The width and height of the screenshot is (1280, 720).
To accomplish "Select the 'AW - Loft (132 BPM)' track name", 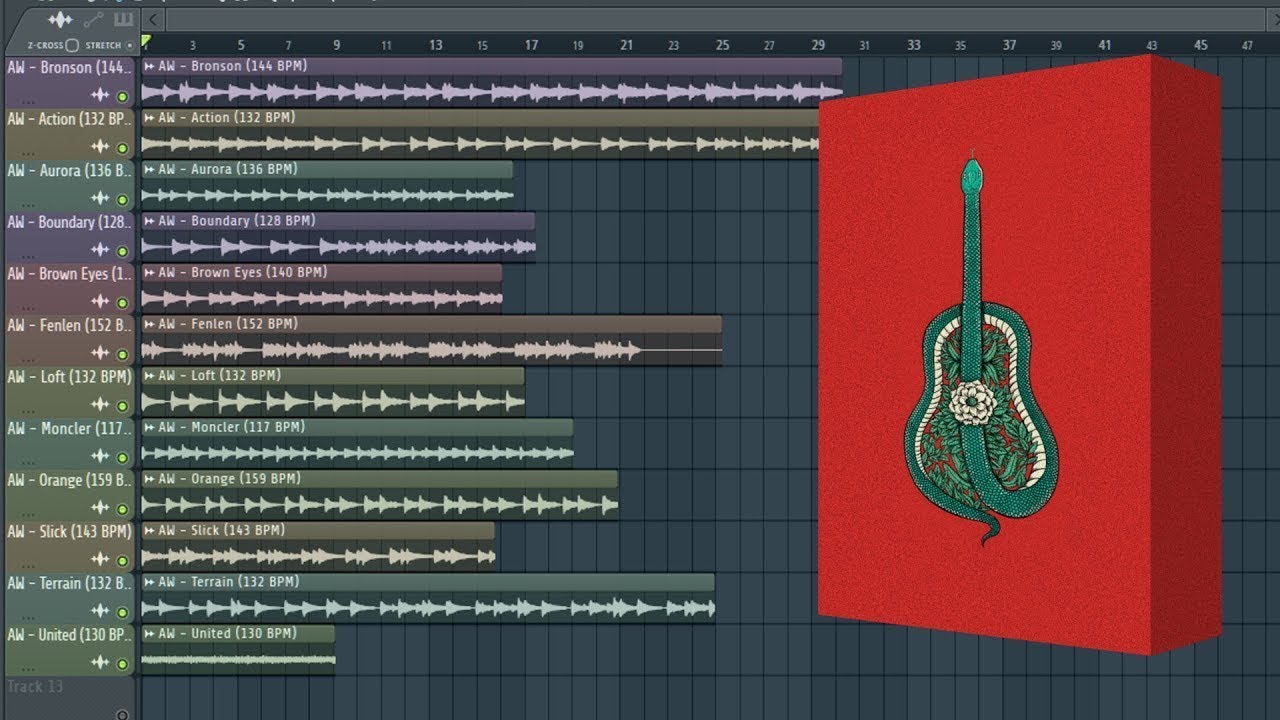I will [x=69, y=377].
